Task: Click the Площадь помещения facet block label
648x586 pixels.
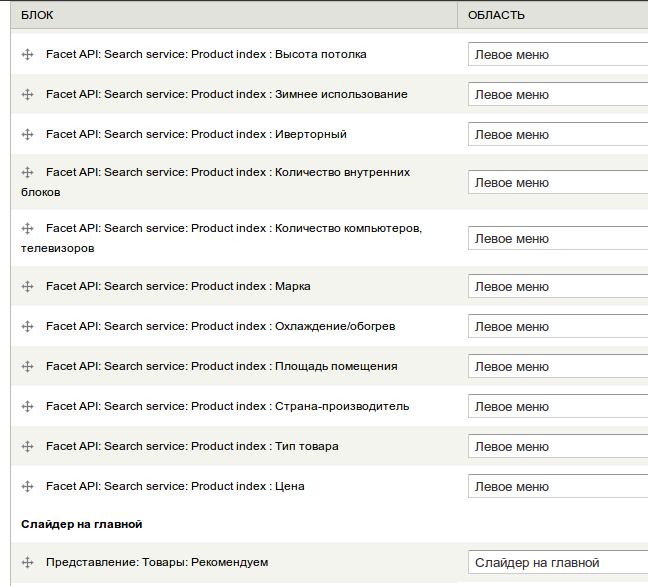Action: [x=222, y=367]
